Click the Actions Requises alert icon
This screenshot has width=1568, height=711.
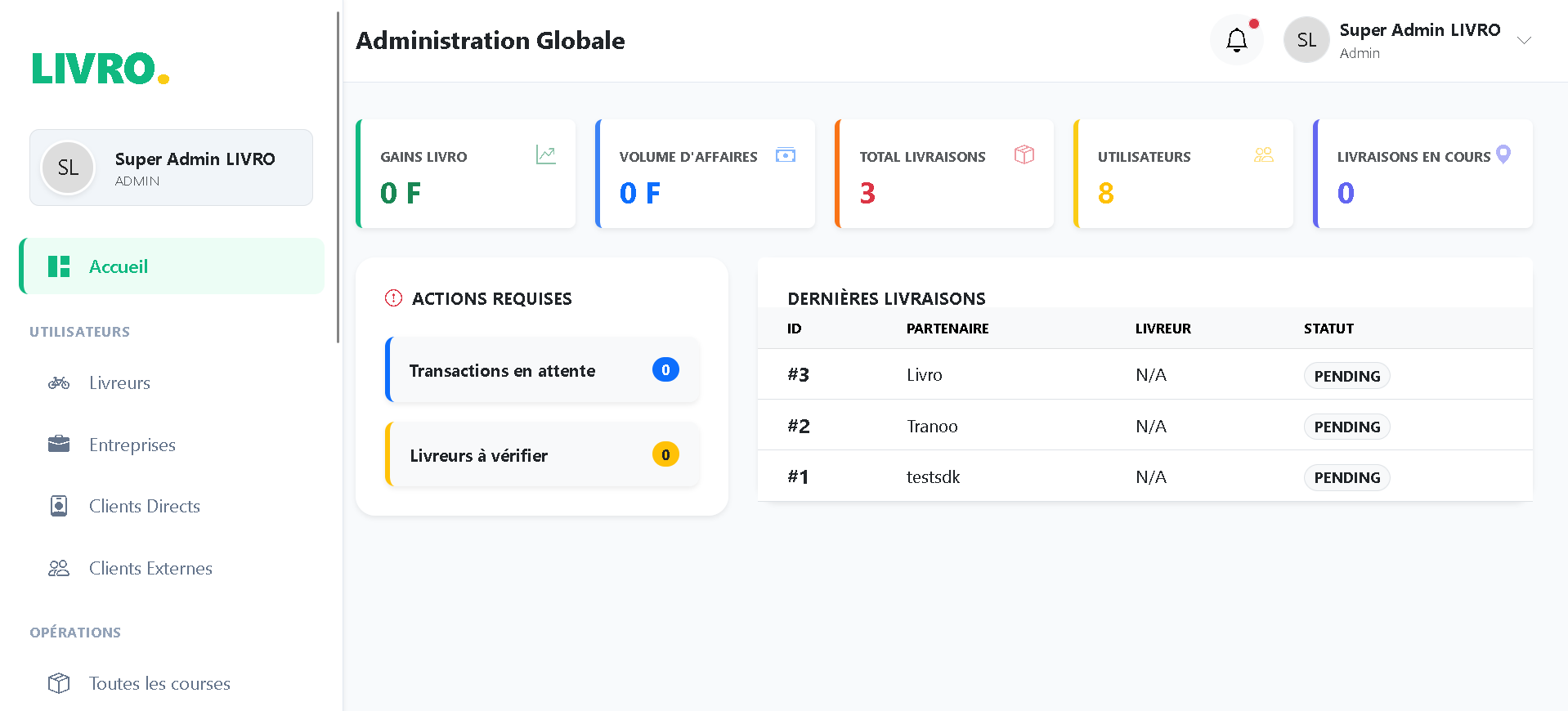[x=393, y=298]
